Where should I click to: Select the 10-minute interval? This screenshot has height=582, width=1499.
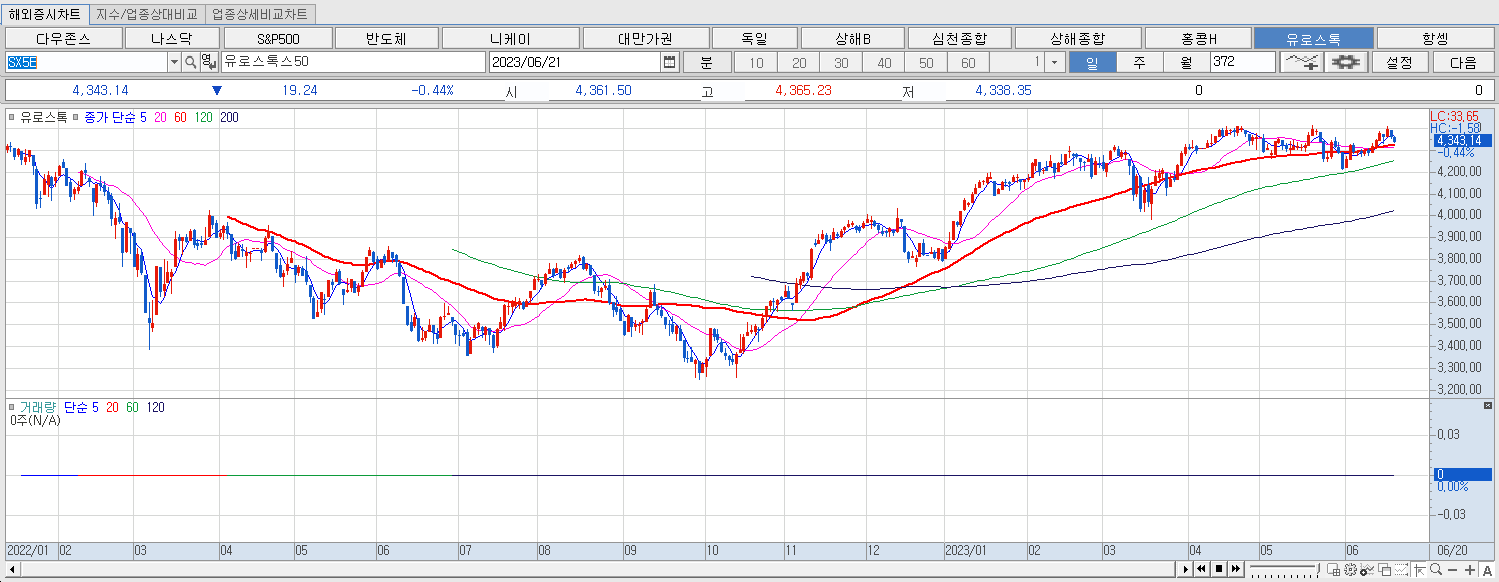(x=756, y=62)
